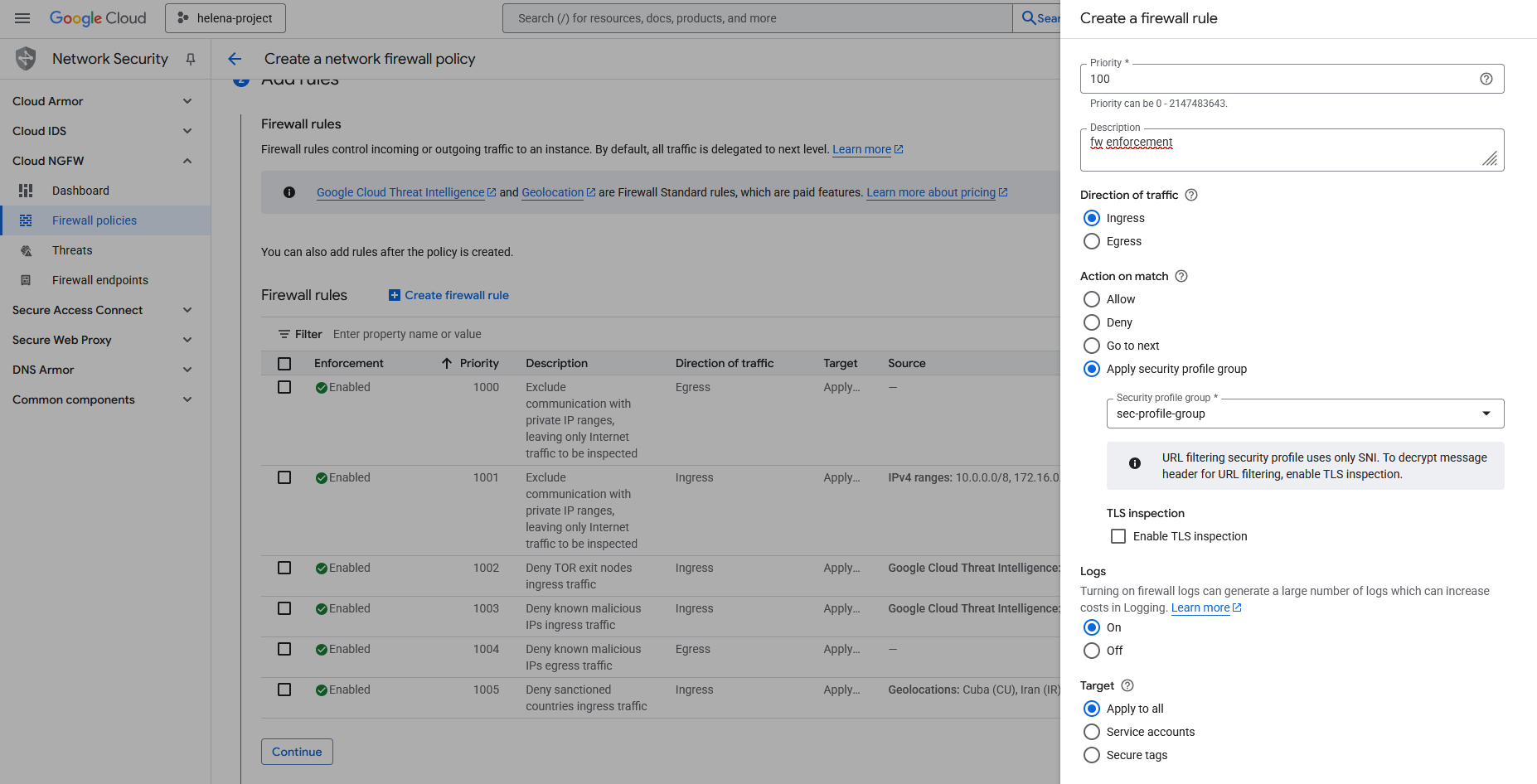
Task: Click the Network Security shield icon
Action: click(x=26, y=59)
